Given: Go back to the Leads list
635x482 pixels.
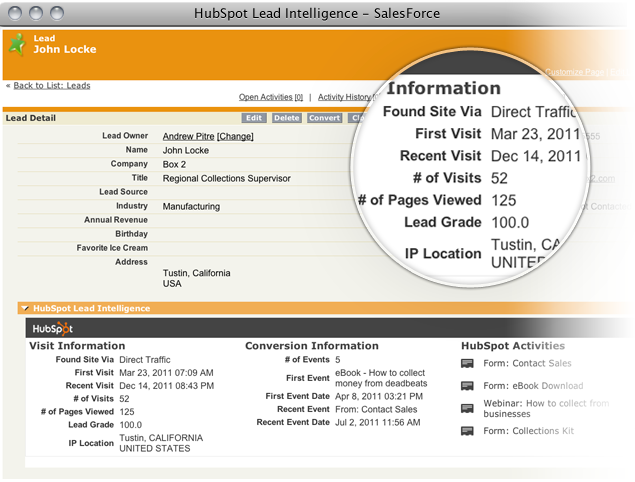Looking at the screenshot, I should click(x=52, y=85).
